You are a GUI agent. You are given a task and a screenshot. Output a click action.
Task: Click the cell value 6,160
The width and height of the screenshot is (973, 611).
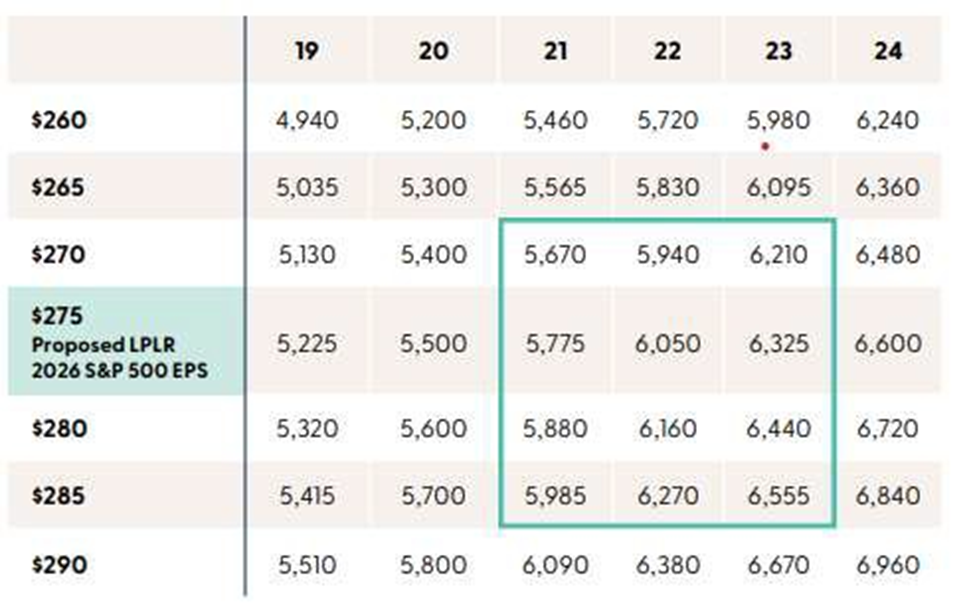(x=668, y=429)
